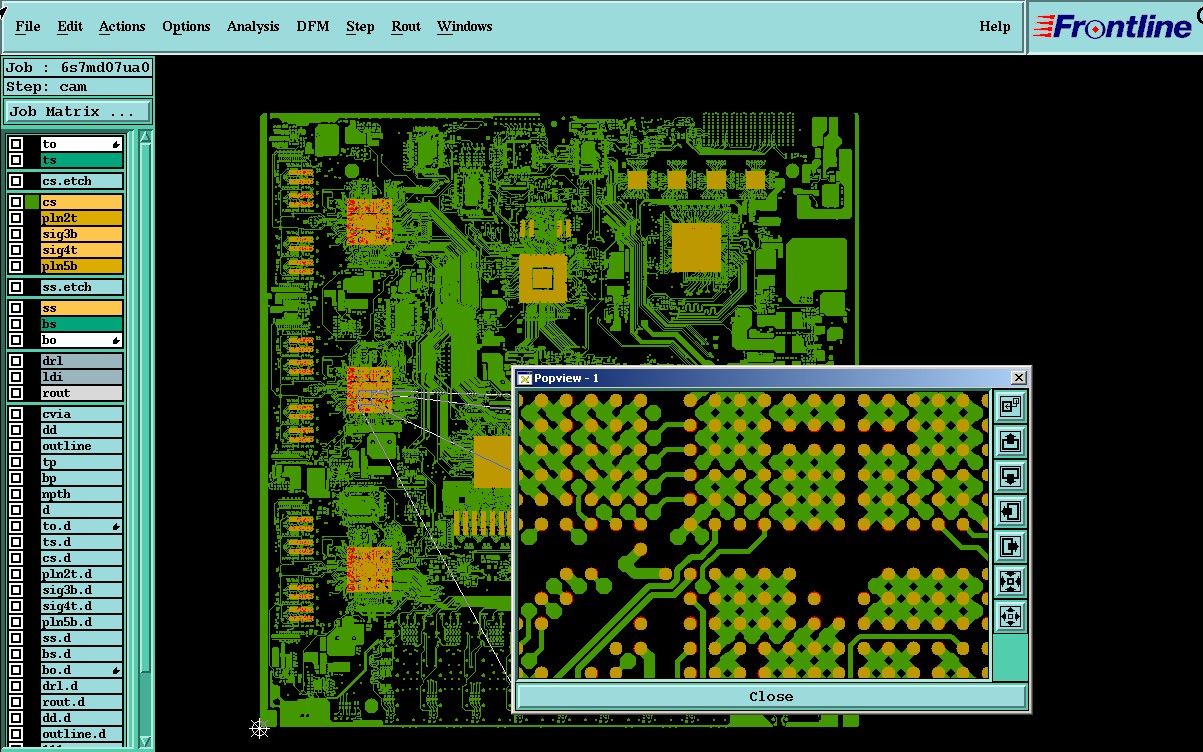Toggle the checkbox for layer npth

(x=16, y=494)
